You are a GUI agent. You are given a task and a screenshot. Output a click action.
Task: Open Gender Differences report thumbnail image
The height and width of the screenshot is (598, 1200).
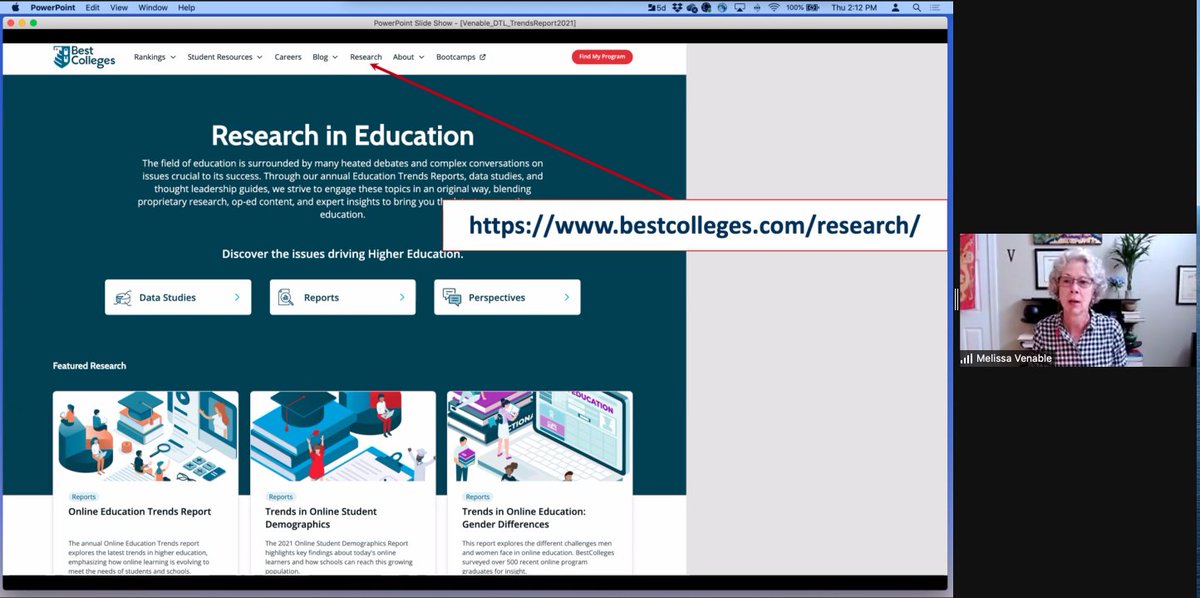(540, 436)
